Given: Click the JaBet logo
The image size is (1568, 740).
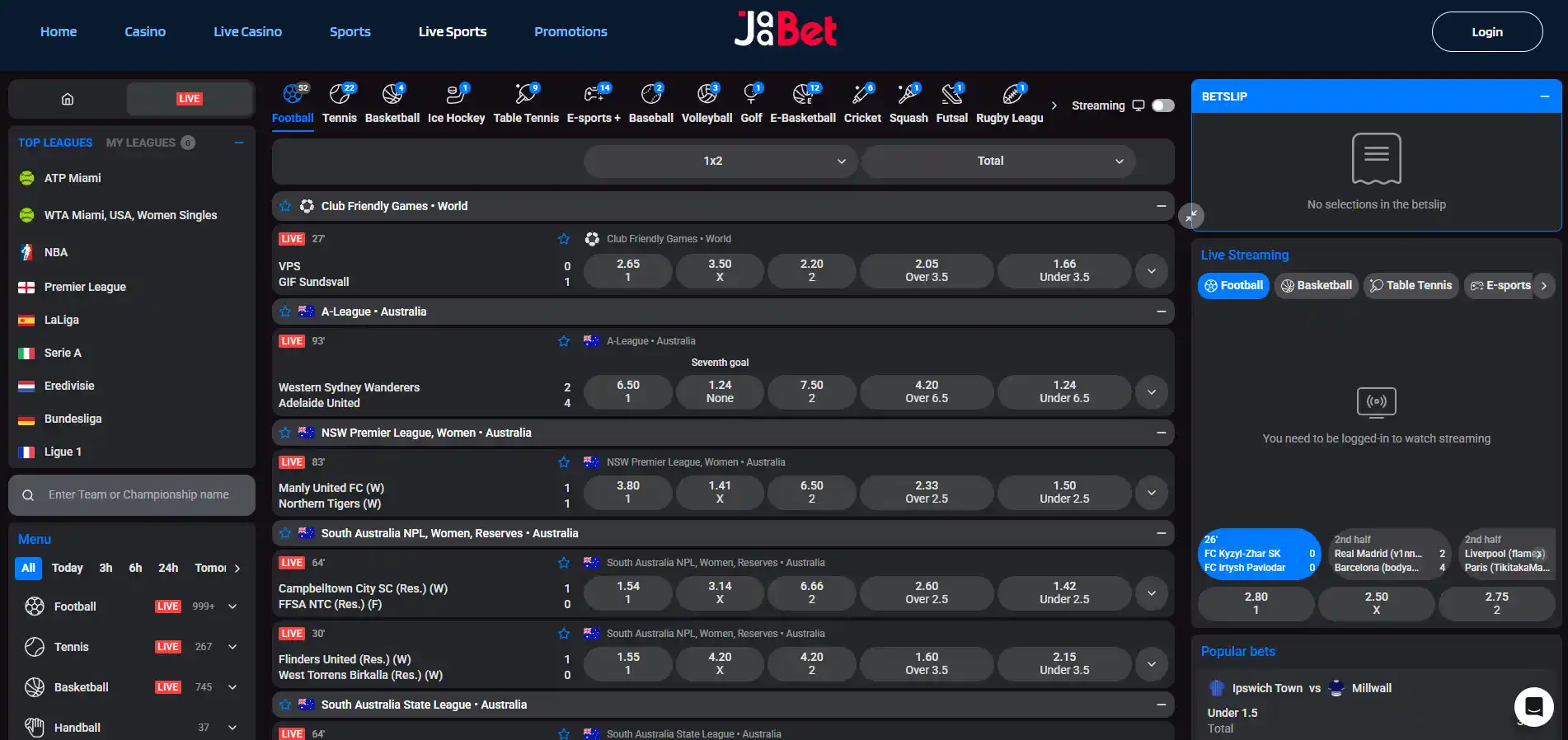Looking at the screenshot, I should [x=785, y=30].
